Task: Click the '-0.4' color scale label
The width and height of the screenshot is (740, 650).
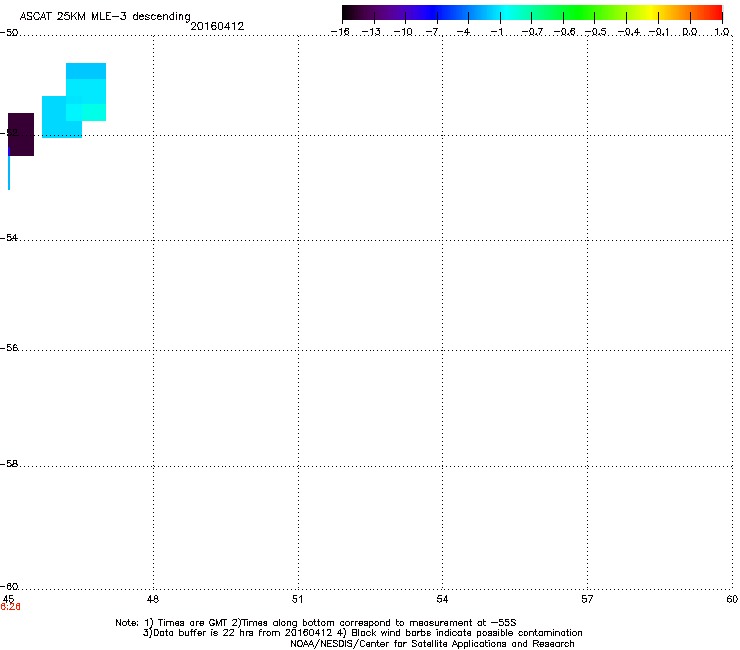Action: coord(629,32)
